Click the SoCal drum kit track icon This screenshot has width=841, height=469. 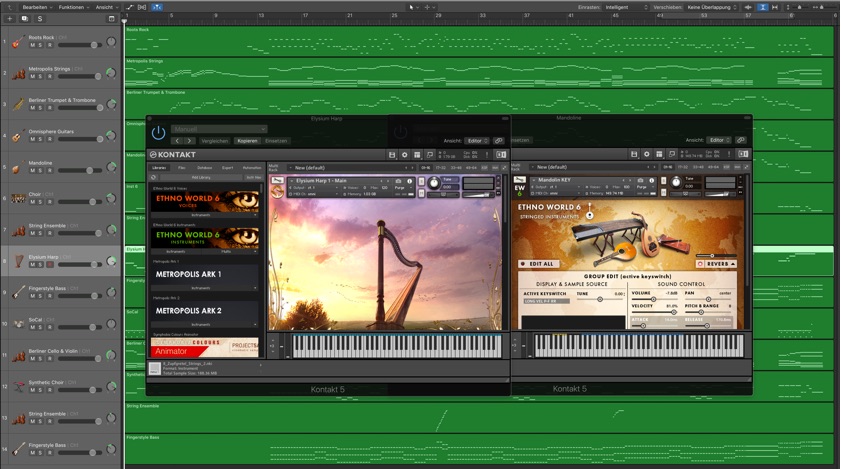point(18,324)
